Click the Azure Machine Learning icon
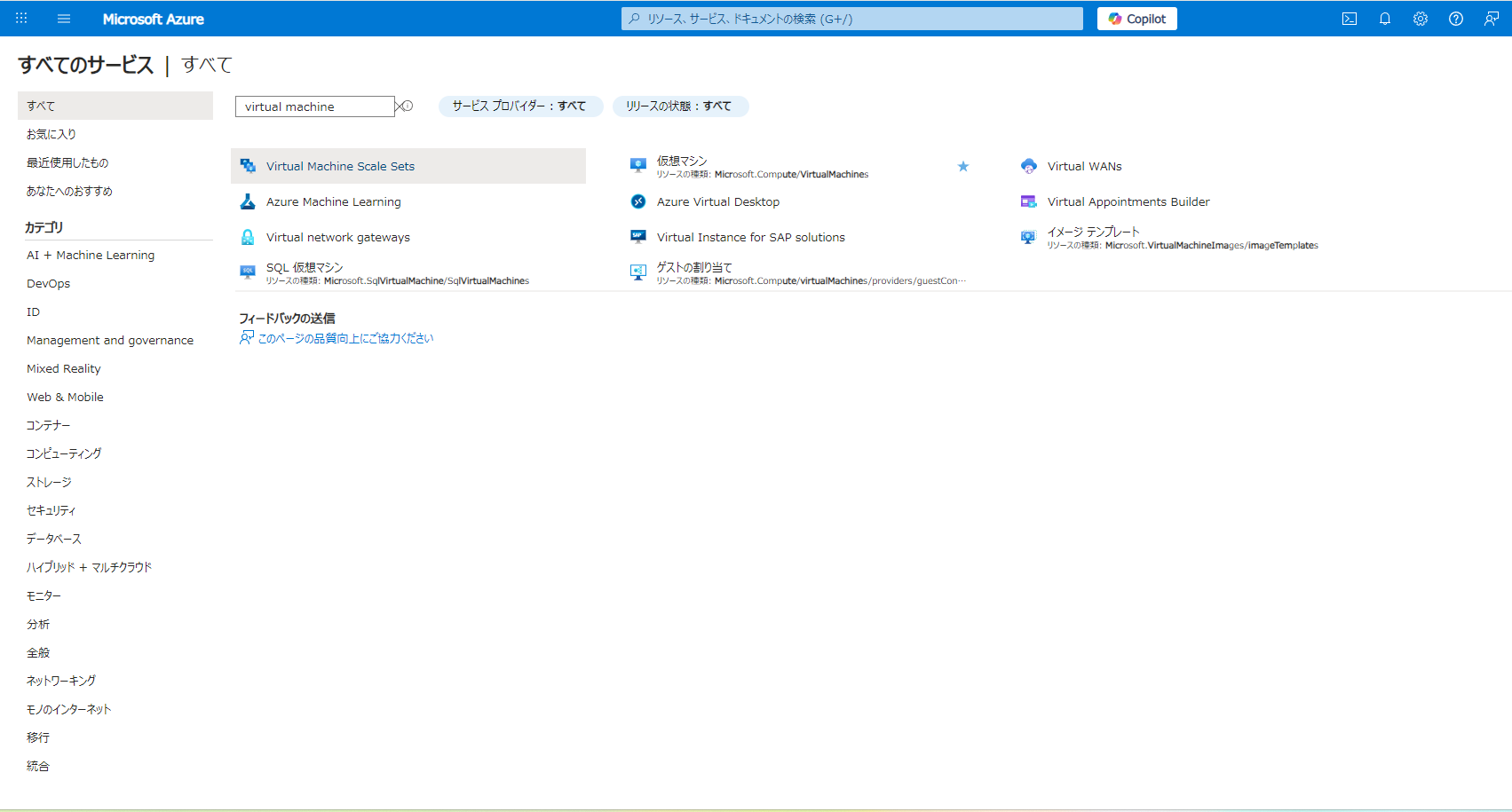Image resolution: width=1512 pixels, height=812 pixels. click(x=248, y=201)
